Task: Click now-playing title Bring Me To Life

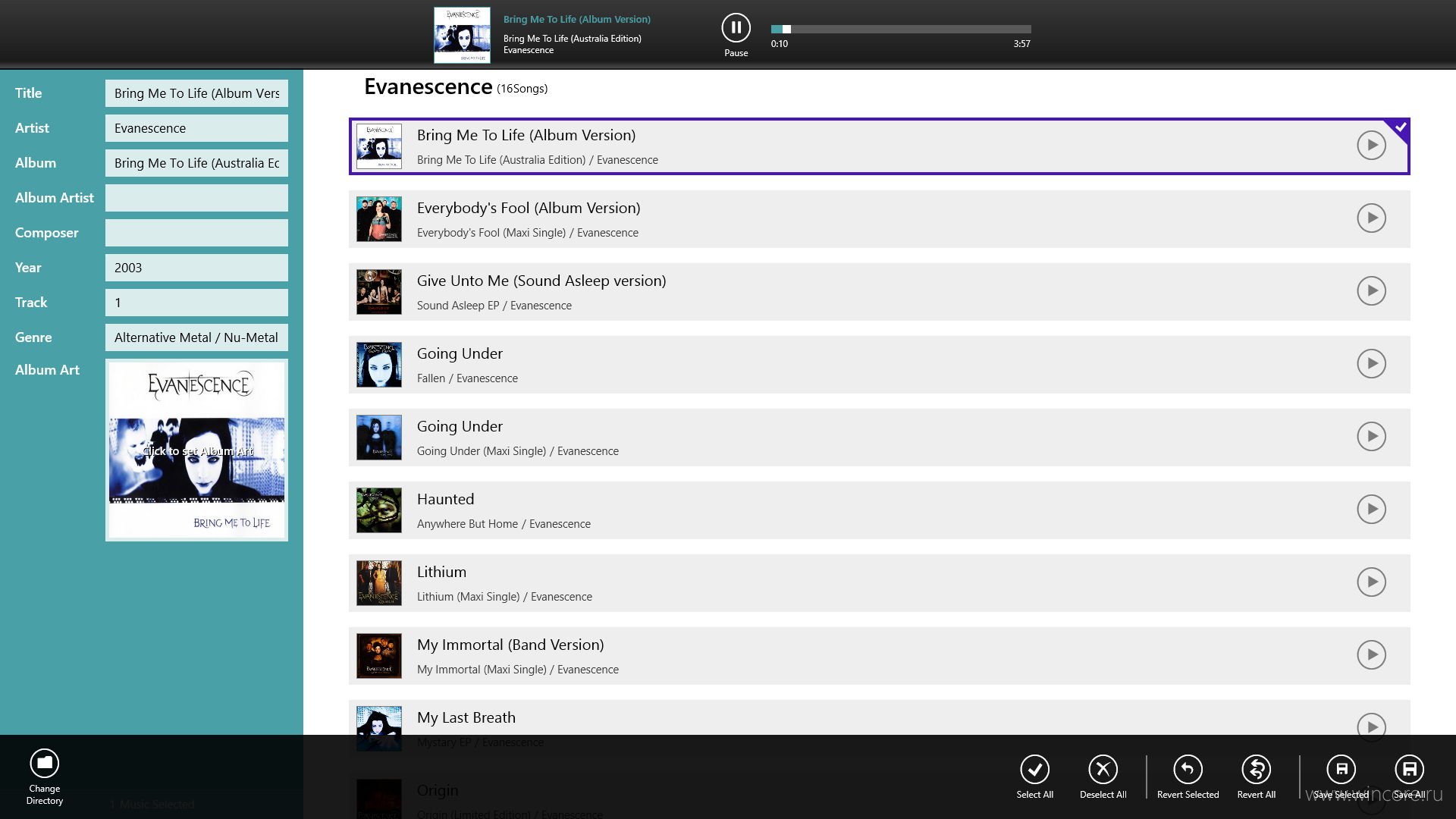Action: [x=577, y=19]
